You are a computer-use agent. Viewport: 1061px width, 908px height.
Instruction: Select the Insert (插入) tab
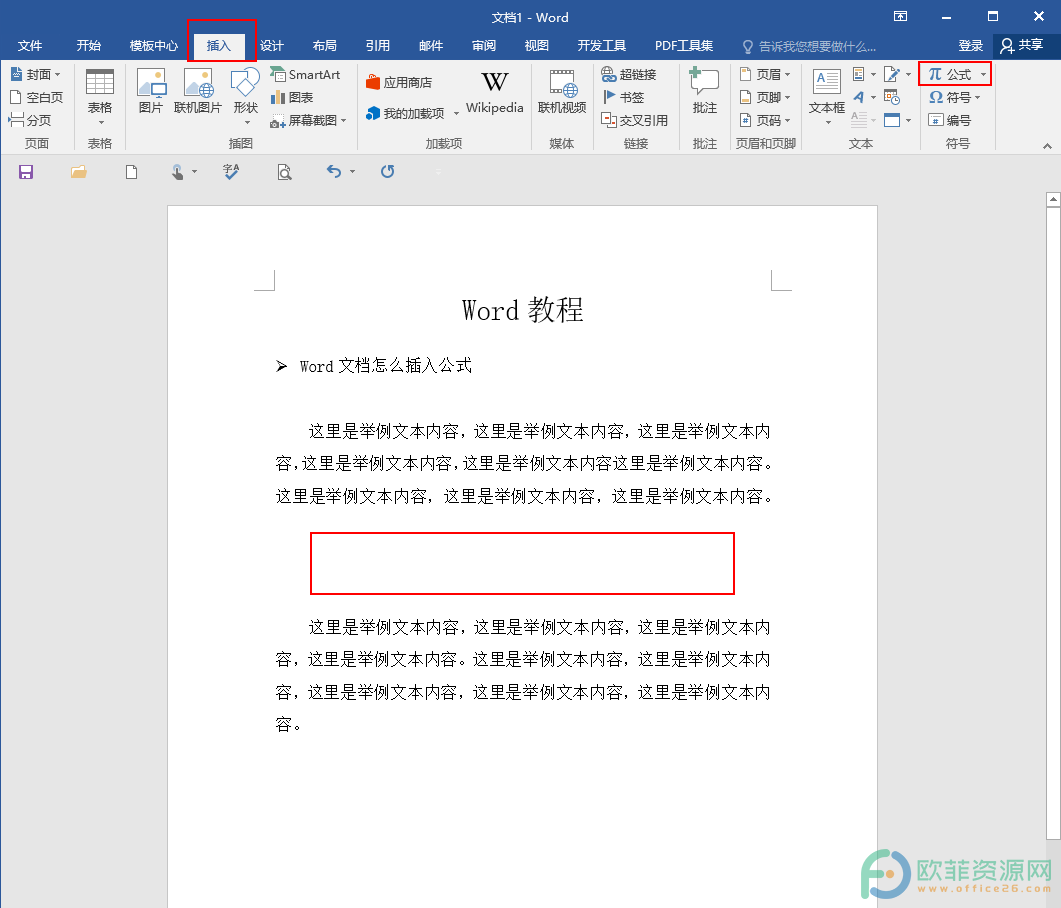pyautogui.click(x=219, y=46)
